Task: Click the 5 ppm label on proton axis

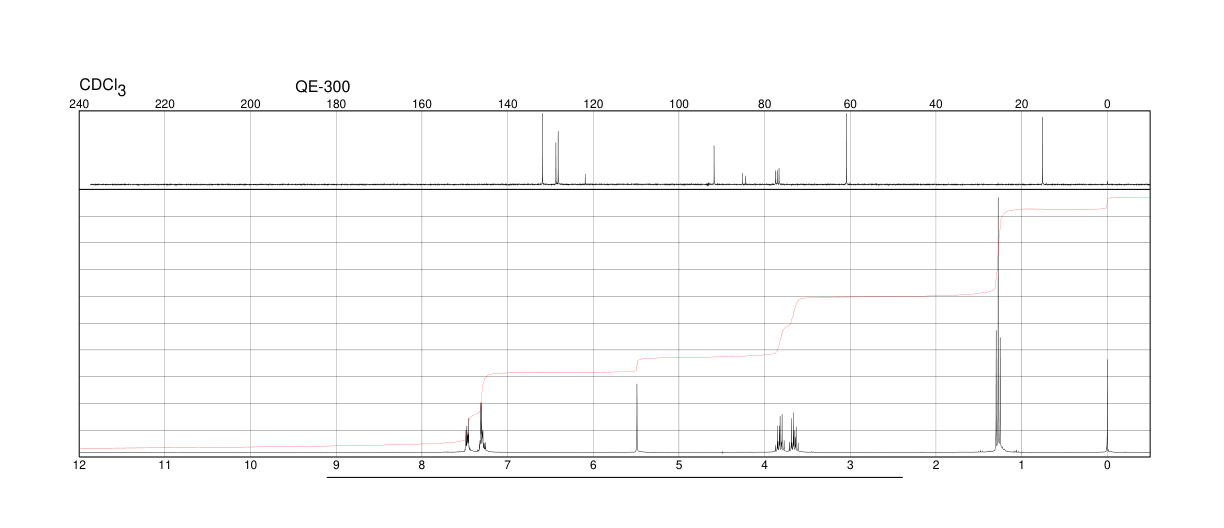Action: (679, 466)
